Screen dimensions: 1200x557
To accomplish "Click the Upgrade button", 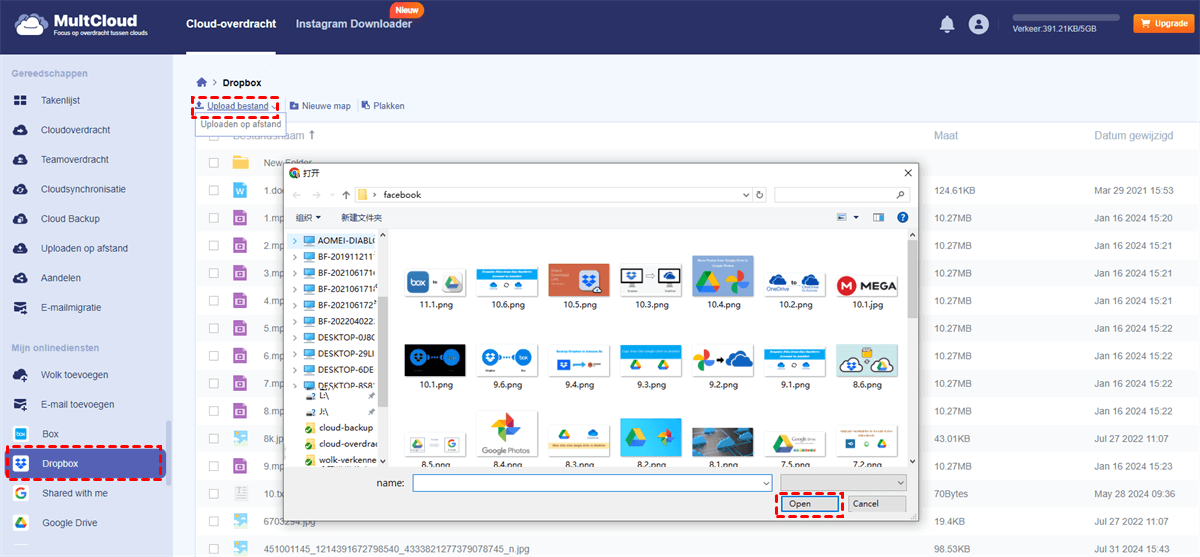I will [x=1162, y=23].
